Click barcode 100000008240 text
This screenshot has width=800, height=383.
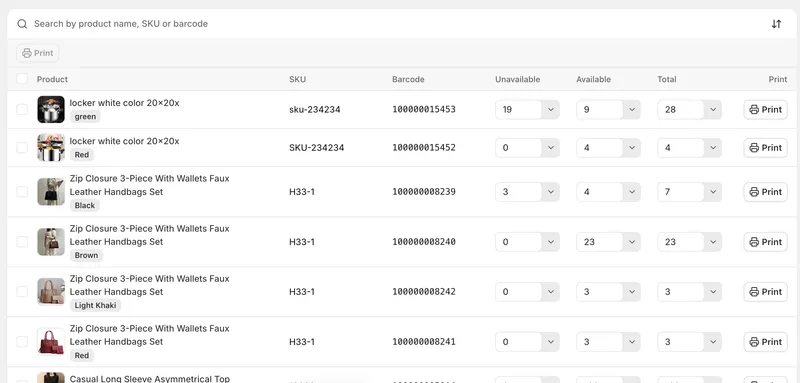(x=424, y=242)
